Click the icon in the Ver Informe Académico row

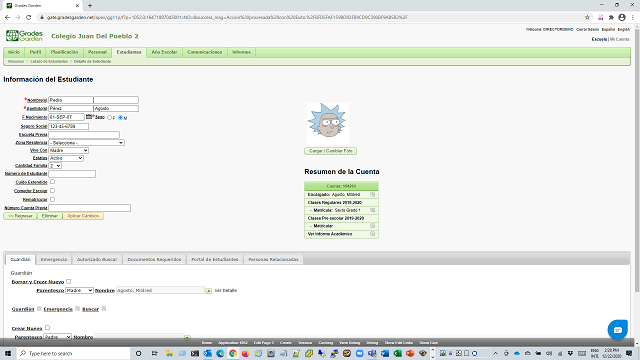click(x=372, y=234)
